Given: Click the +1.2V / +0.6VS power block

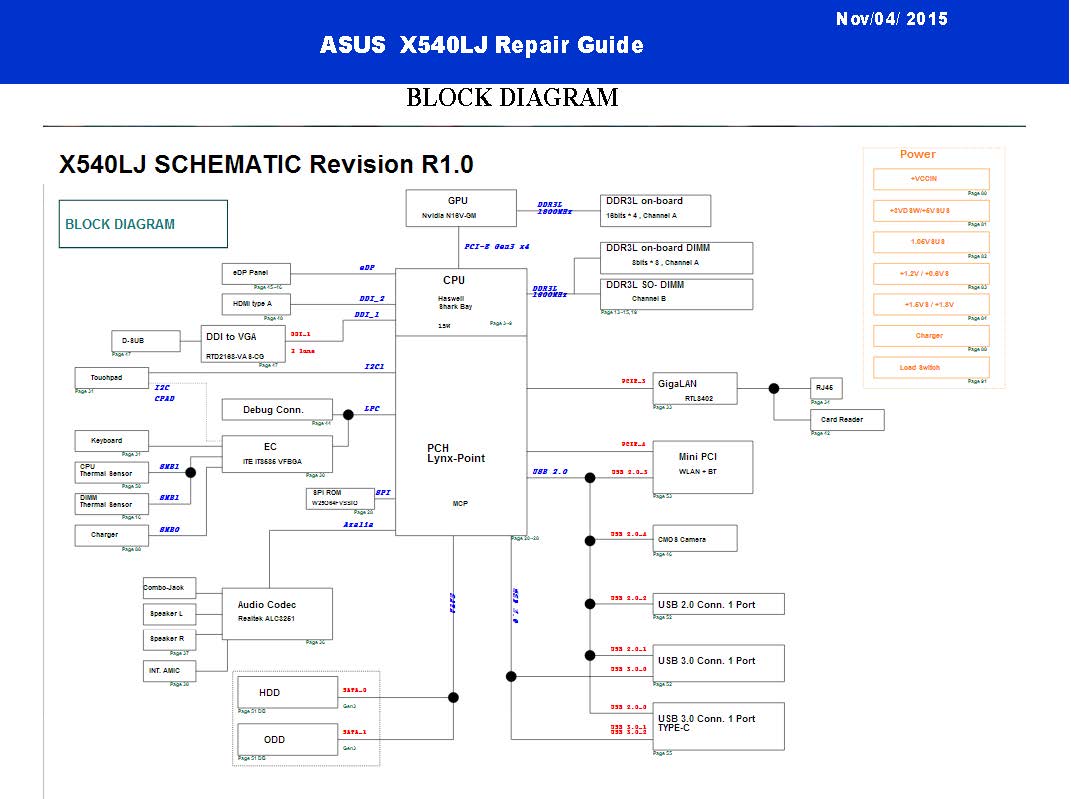Looking at the screenshot, I should point(931,273).
